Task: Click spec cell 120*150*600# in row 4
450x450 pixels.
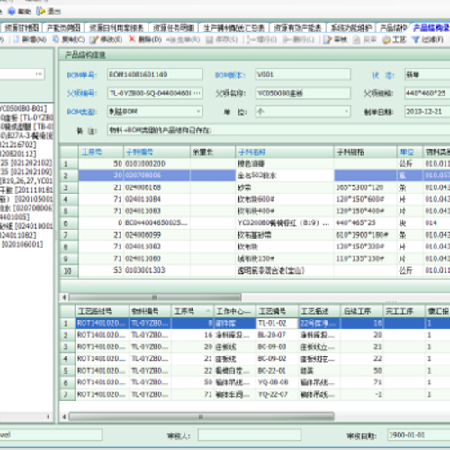Action: [366, 199]
